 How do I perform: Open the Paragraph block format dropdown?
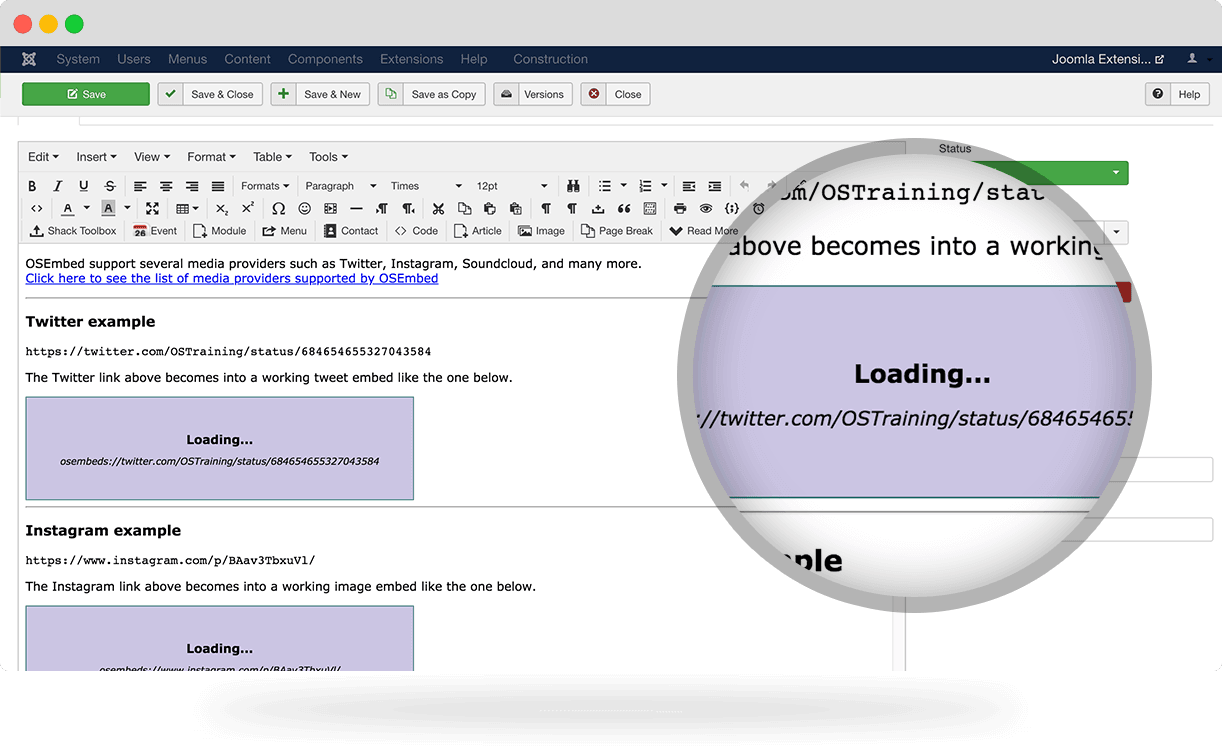click(341, 186)
